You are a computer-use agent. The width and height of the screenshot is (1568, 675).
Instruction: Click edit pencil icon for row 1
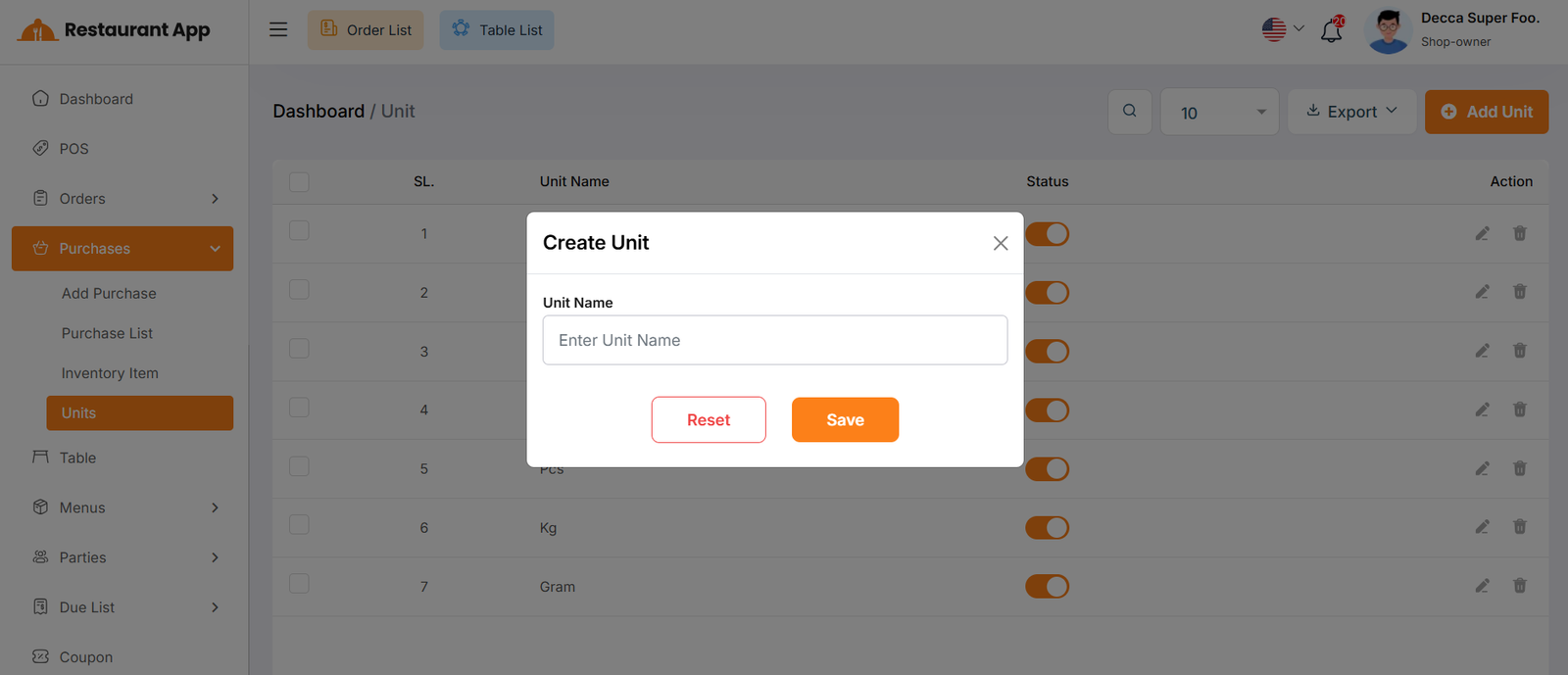click(x=1482, y=233)
